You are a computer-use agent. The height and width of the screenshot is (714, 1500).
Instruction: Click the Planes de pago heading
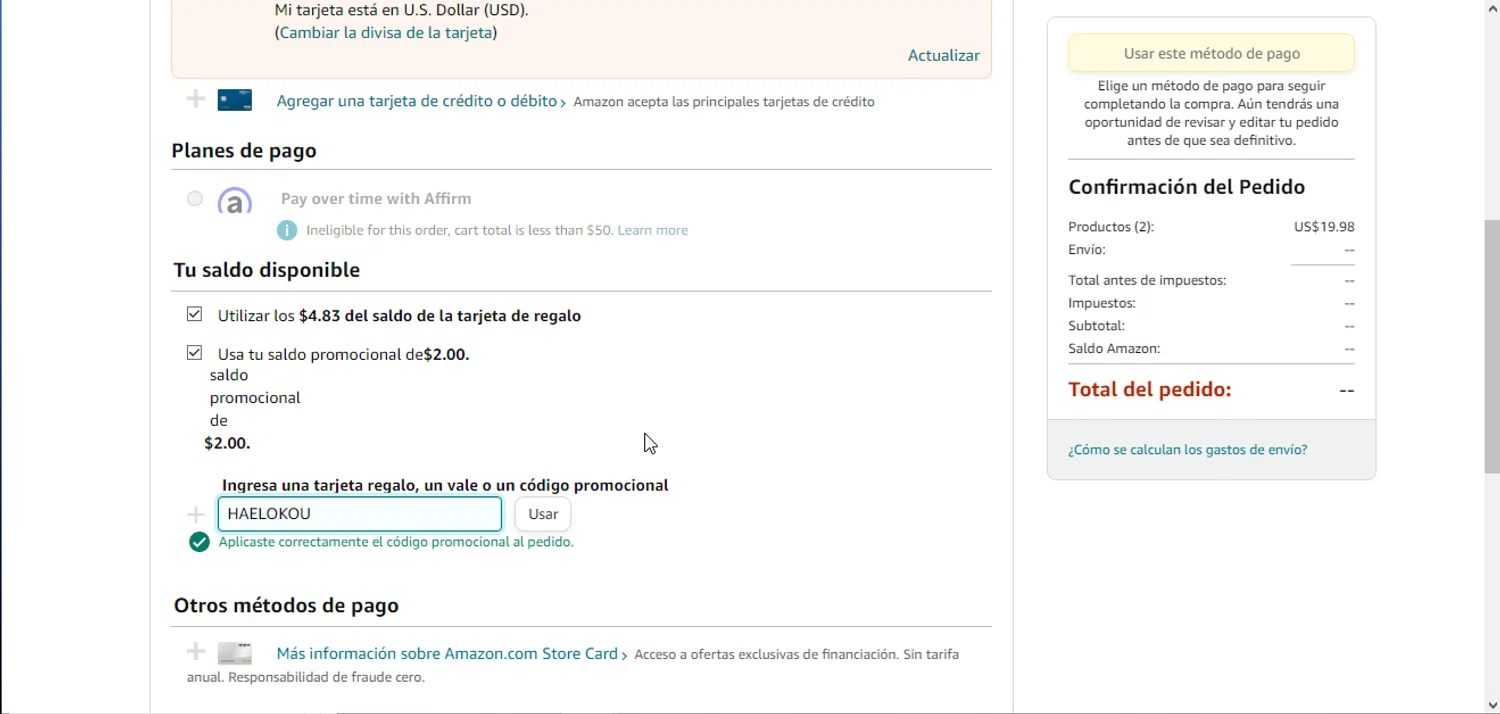click(244, 151)
